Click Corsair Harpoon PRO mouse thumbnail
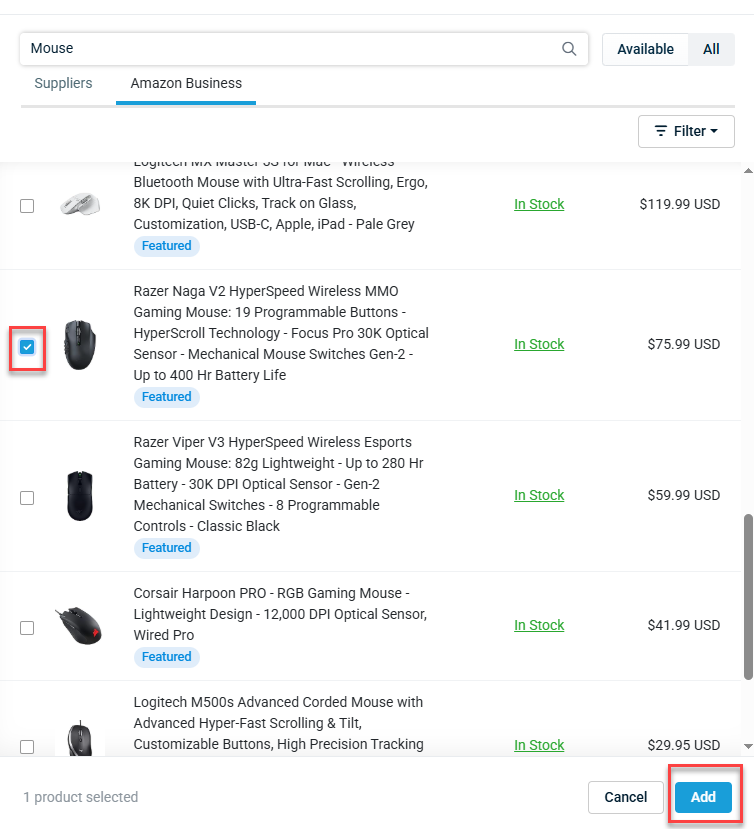Screen dimensions: 754x829 tap(79, 625)
